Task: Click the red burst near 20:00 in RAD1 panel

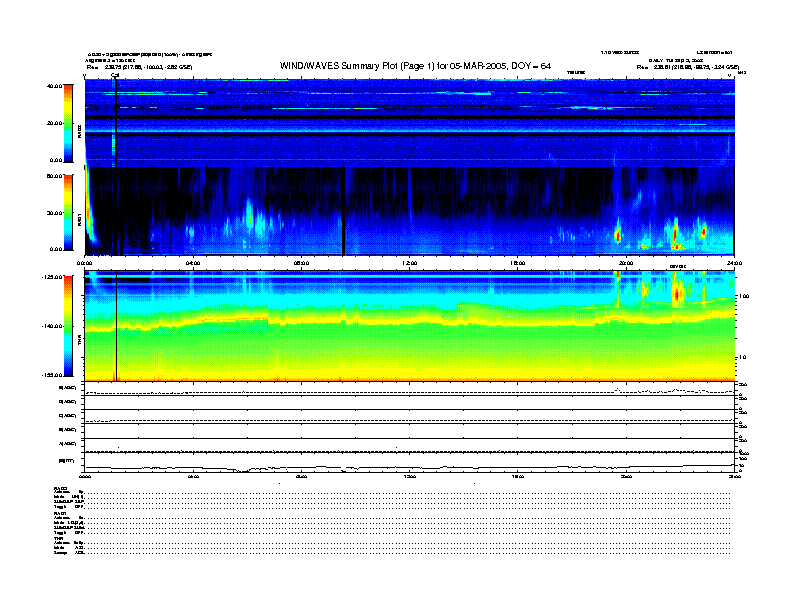Action: pyautogui.click(x=617, y=236)
